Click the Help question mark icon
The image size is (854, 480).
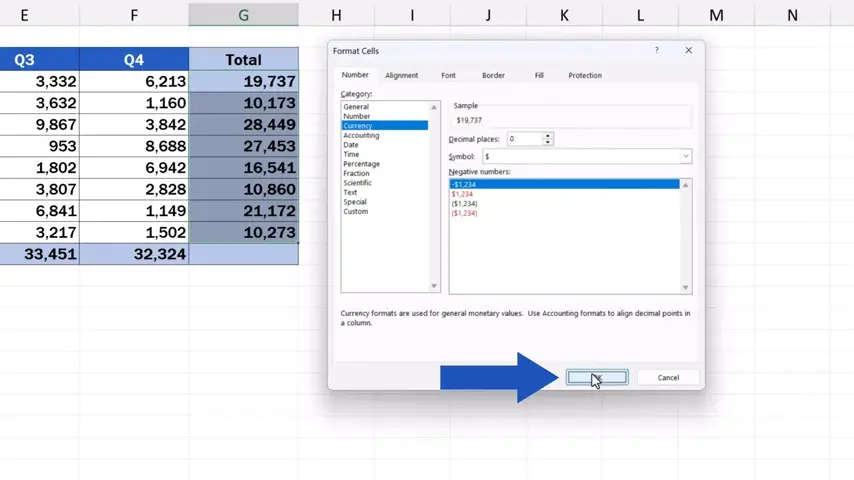tap(657, 50)
